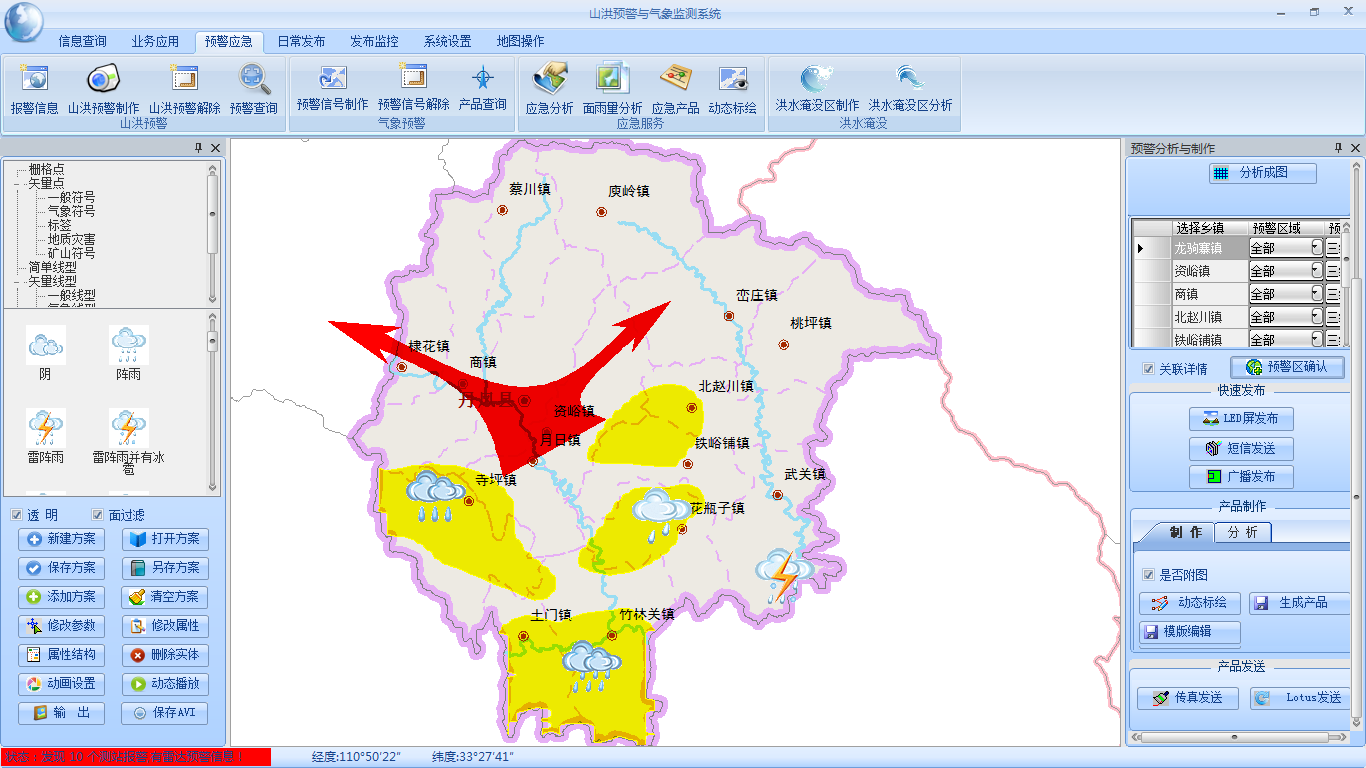Viewport: 1366px width, 768px height.
Task: Switch to the 日常发布 ribbon tab
Action: tap(302, 42)
